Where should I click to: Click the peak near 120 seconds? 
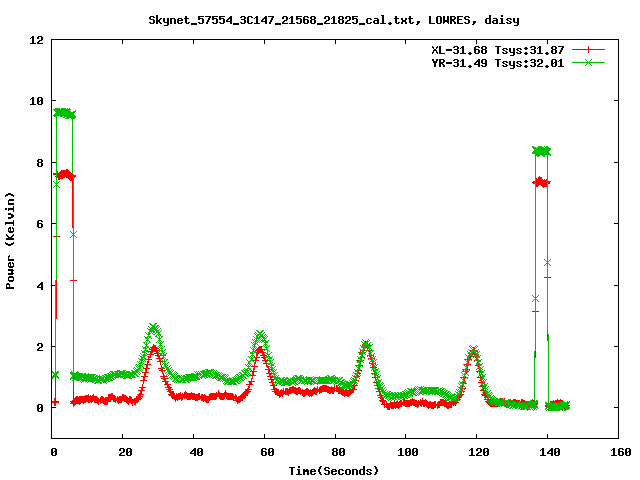[x=473, y=350]
